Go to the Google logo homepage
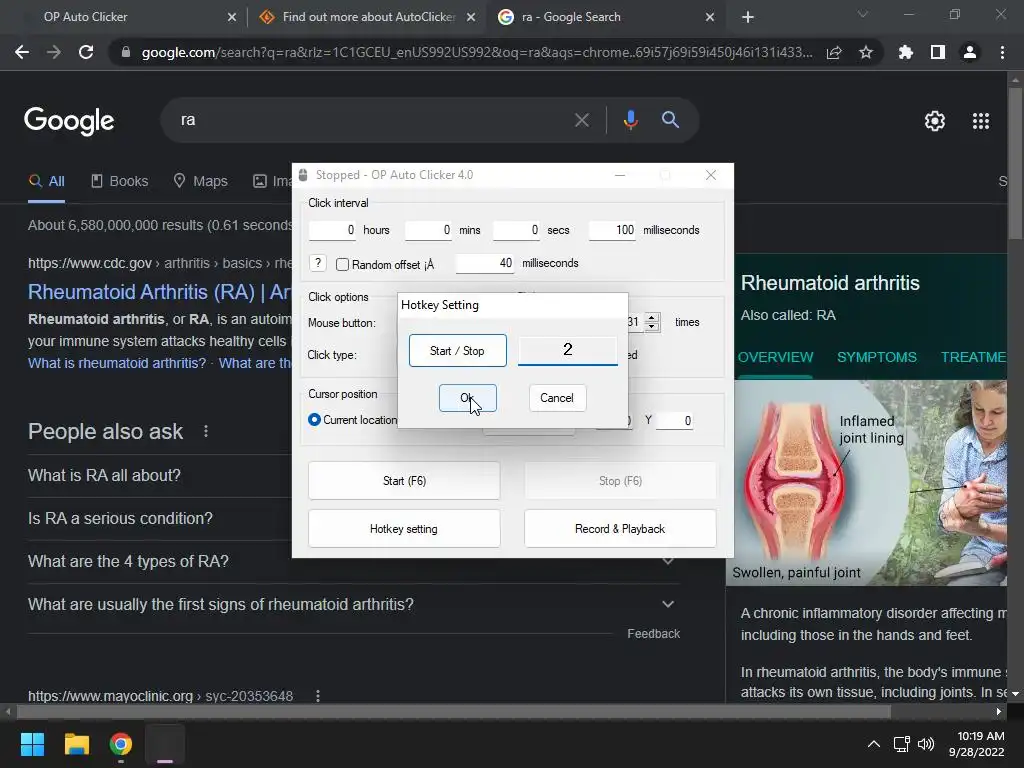 click(x=69, y=121)
